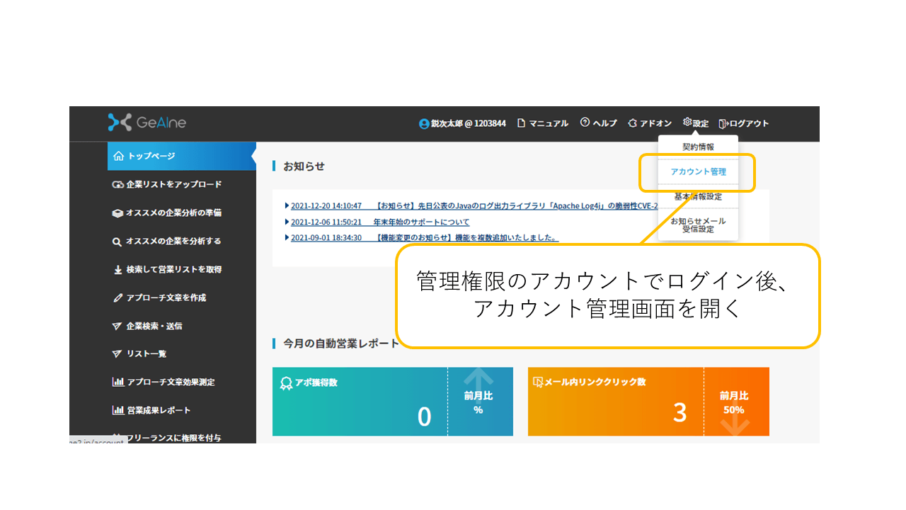Screen dimensions: 906x510
Task: Click the bar chart icon for 営業成果レポート
Action: (118, 410)
